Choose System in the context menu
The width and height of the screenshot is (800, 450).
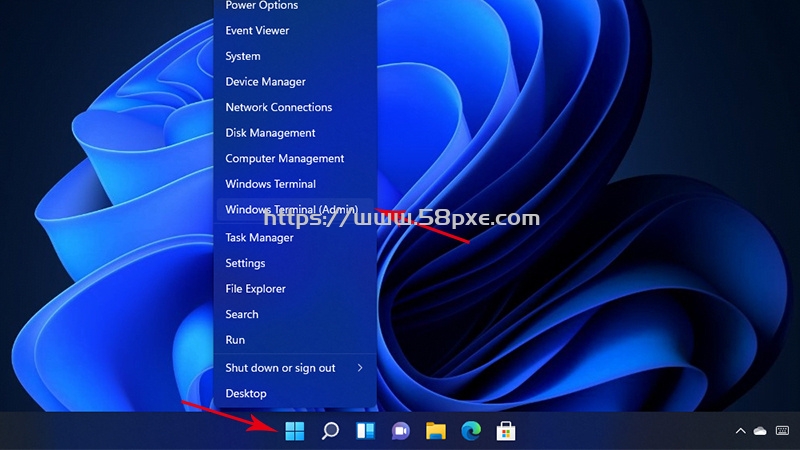pos(295,56)
